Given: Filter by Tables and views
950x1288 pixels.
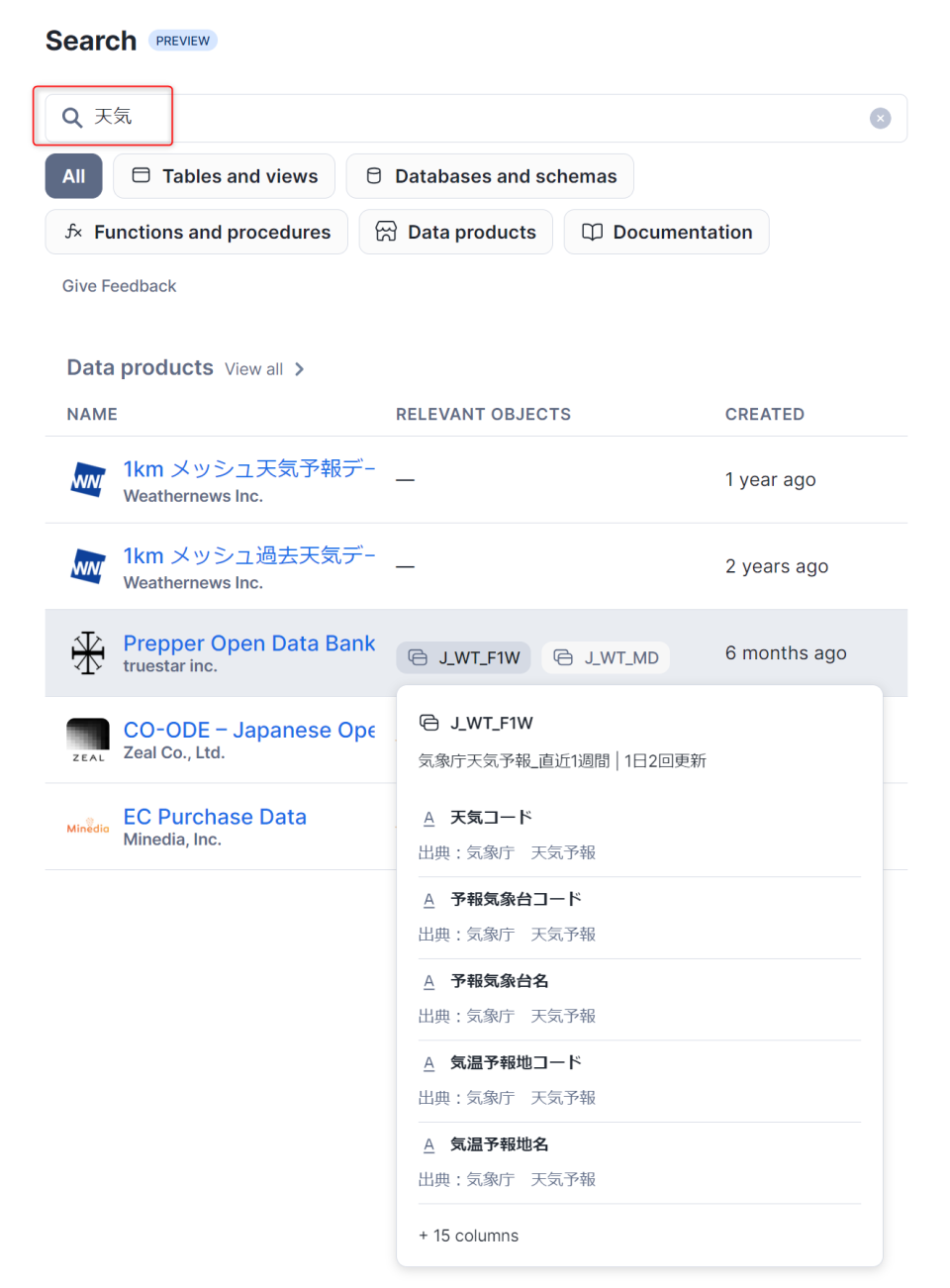Looking at the screenshot, I should pos(225,176).
